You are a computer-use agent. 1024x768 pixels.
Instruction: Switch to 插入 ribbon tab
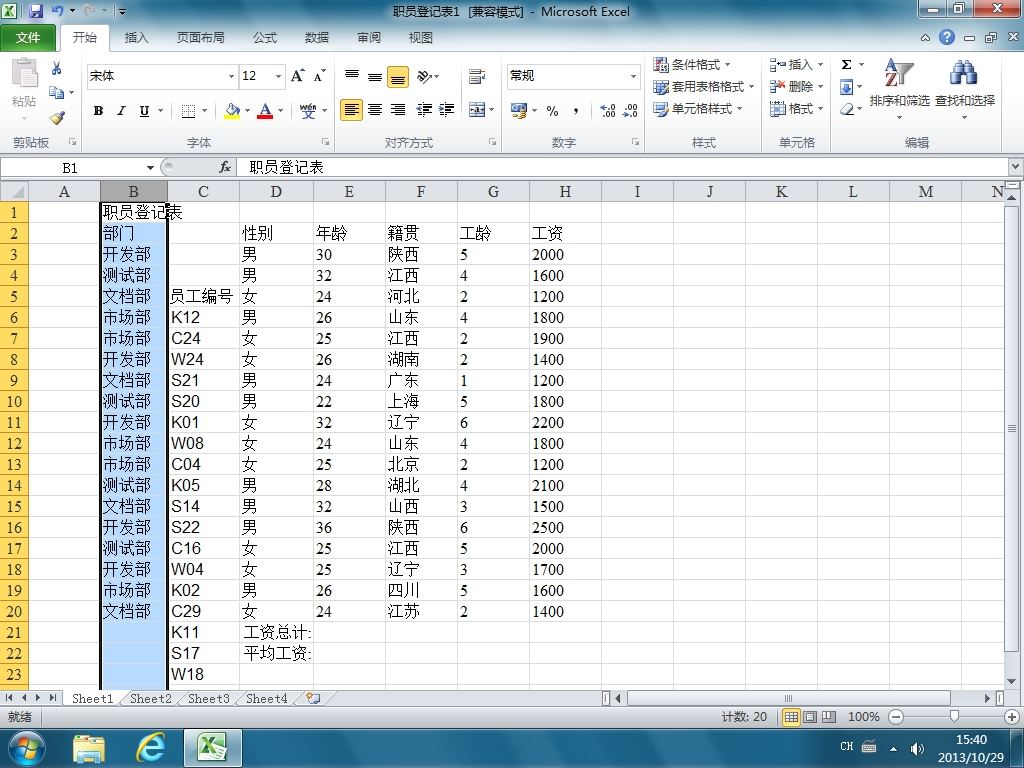(136, 37)
